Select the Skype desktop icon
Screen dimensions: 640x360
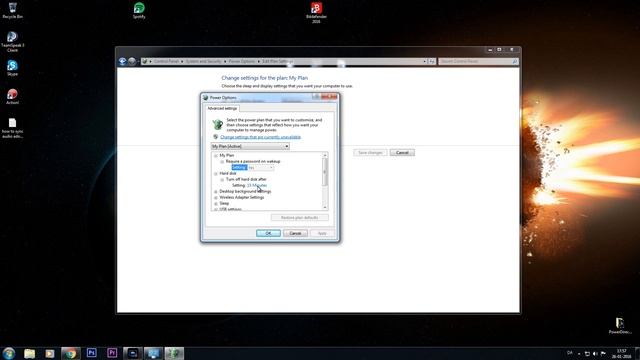[x=13, y=68]
